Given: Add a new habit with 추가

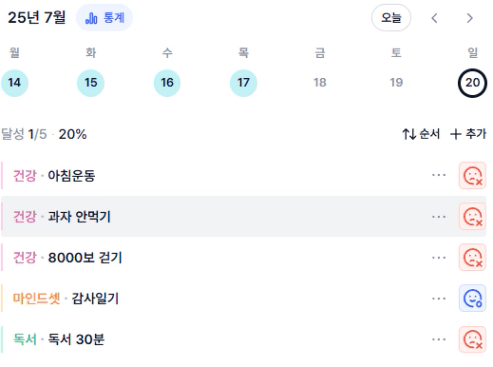Looking at the screenshot, I should 468,134.
